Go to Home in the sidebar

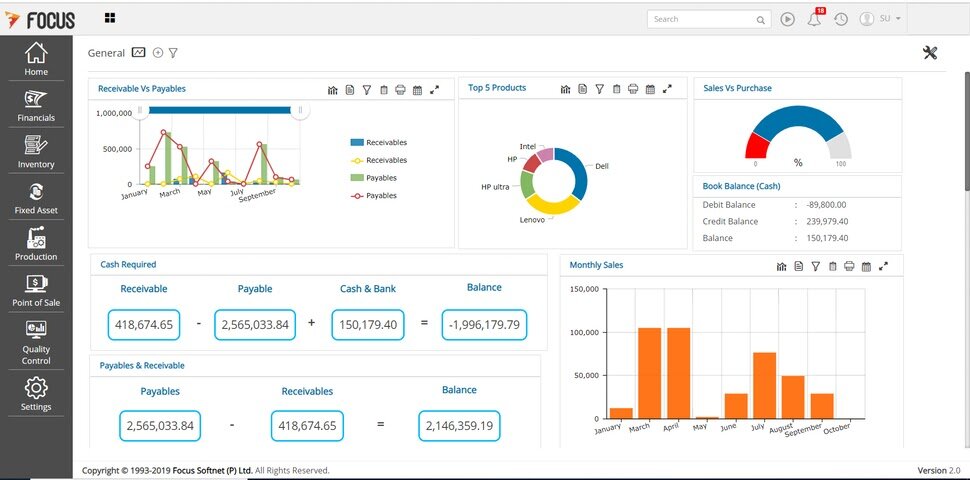point(36,59)
